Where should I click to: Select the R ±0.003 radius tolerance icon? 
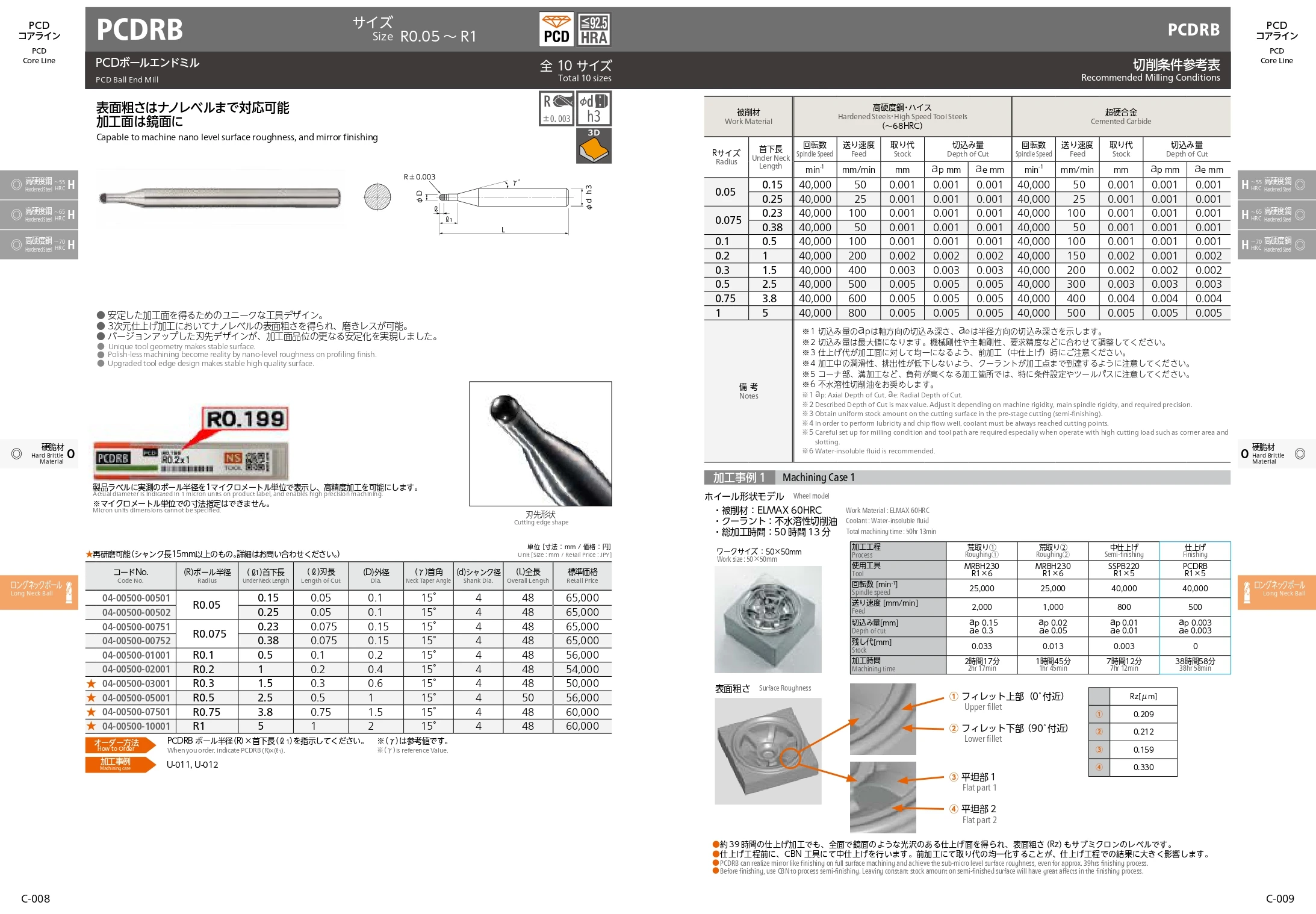click(557, 108)
